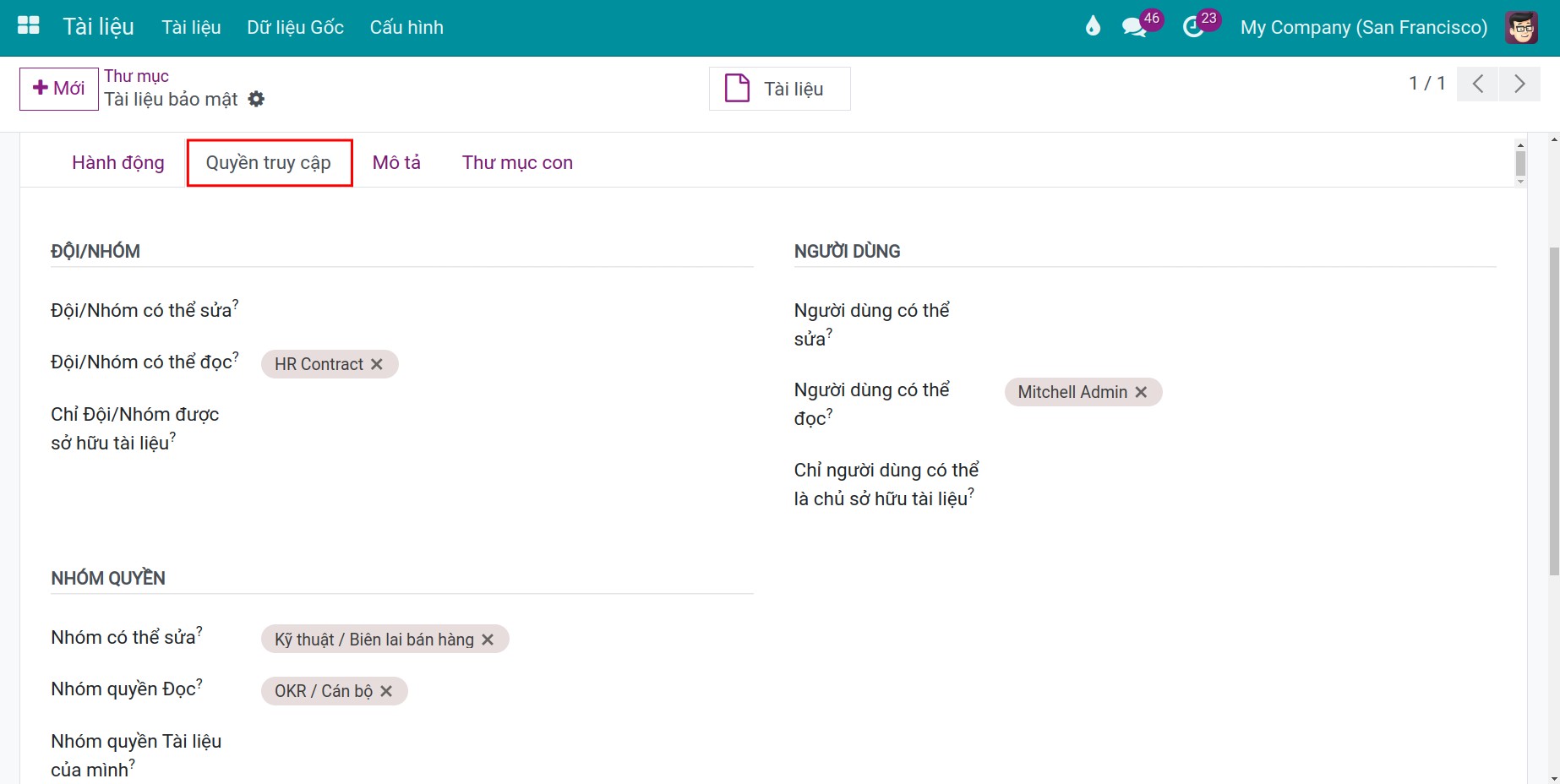This screenshot has width=1560, height=784.
Task: Remove the HR Contract tag
Action: (377, 364)
